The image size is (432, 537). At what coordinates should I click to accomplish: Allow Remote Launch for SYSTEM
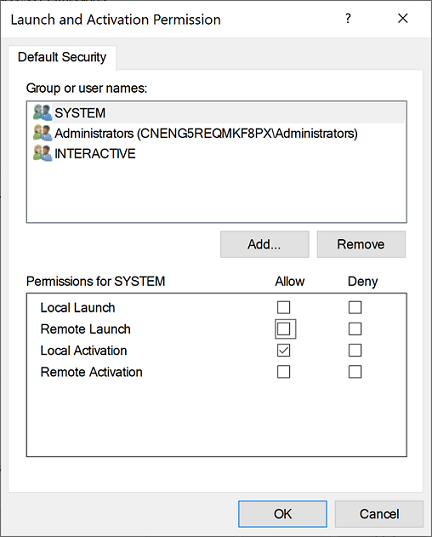[x=283, y=329]
